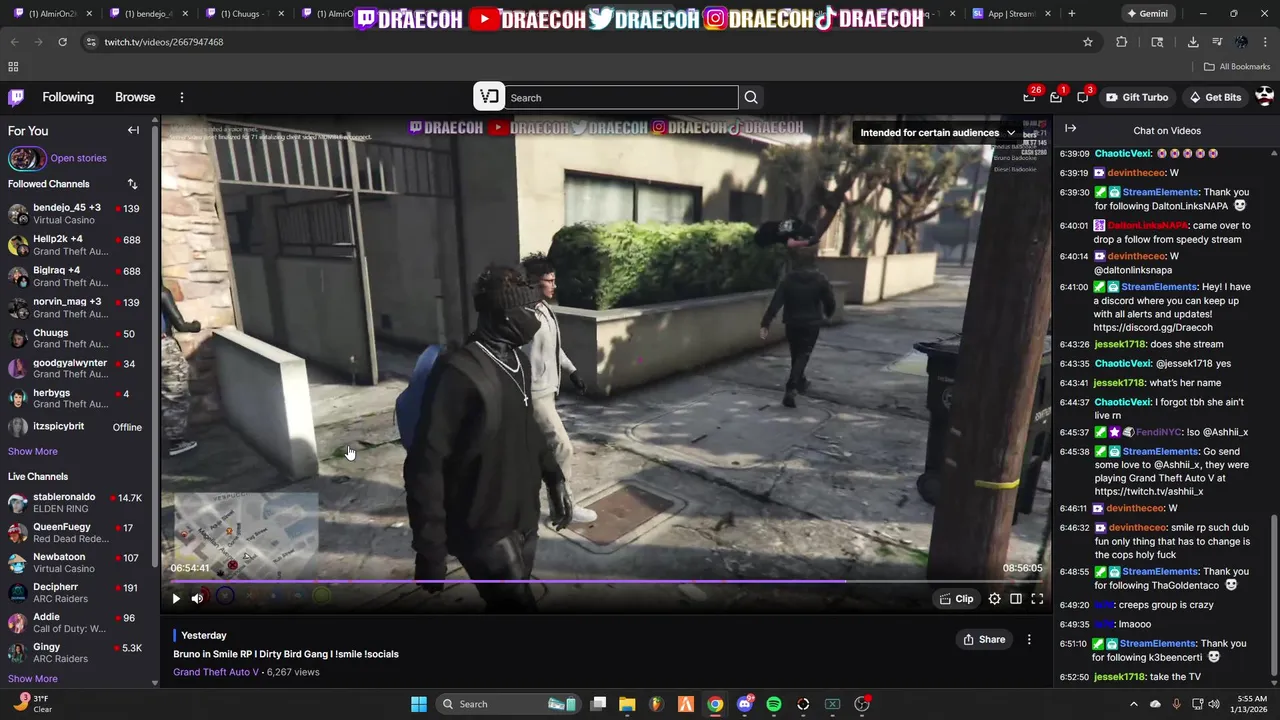Play the video
This screenshot has width=1280, height=720.
[x=176, y=598]
